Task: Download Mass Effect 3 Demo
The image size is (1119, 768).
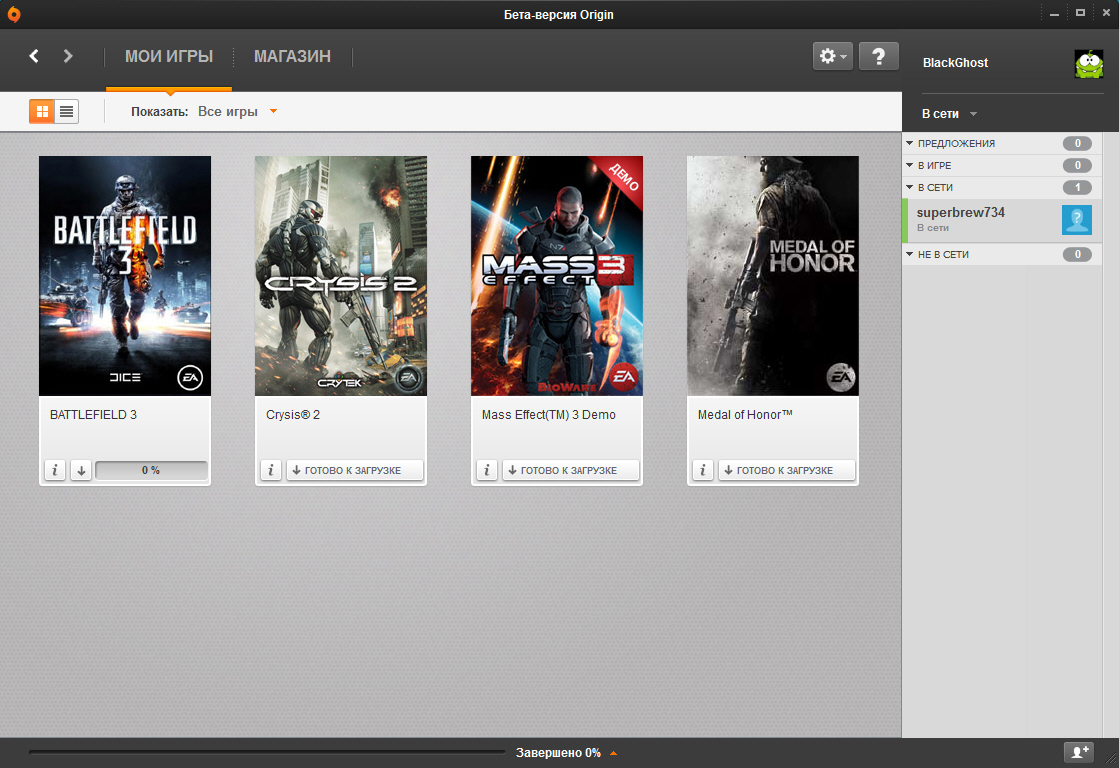Action: pos(571,470)
